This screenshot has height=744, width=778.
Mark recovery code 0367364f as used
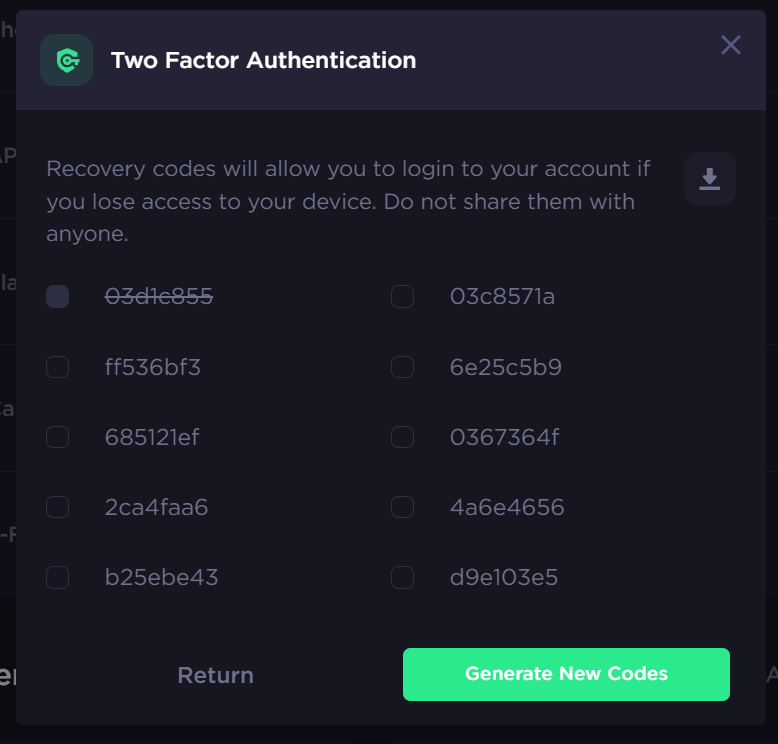[402, 437]
